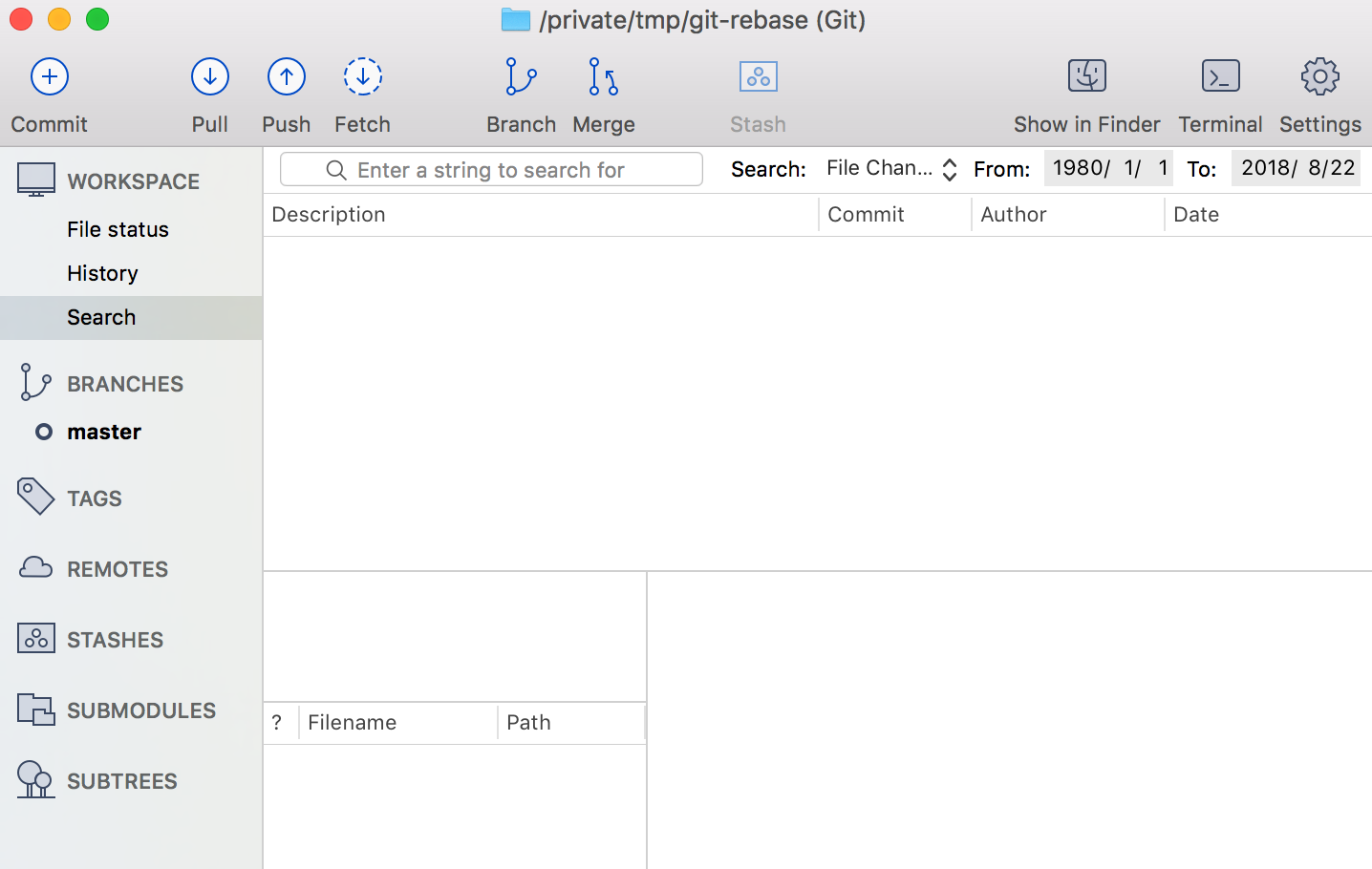Screen dimensions: 1372x869
Task: Switch to History view
Action: click(x=102, y=273)
